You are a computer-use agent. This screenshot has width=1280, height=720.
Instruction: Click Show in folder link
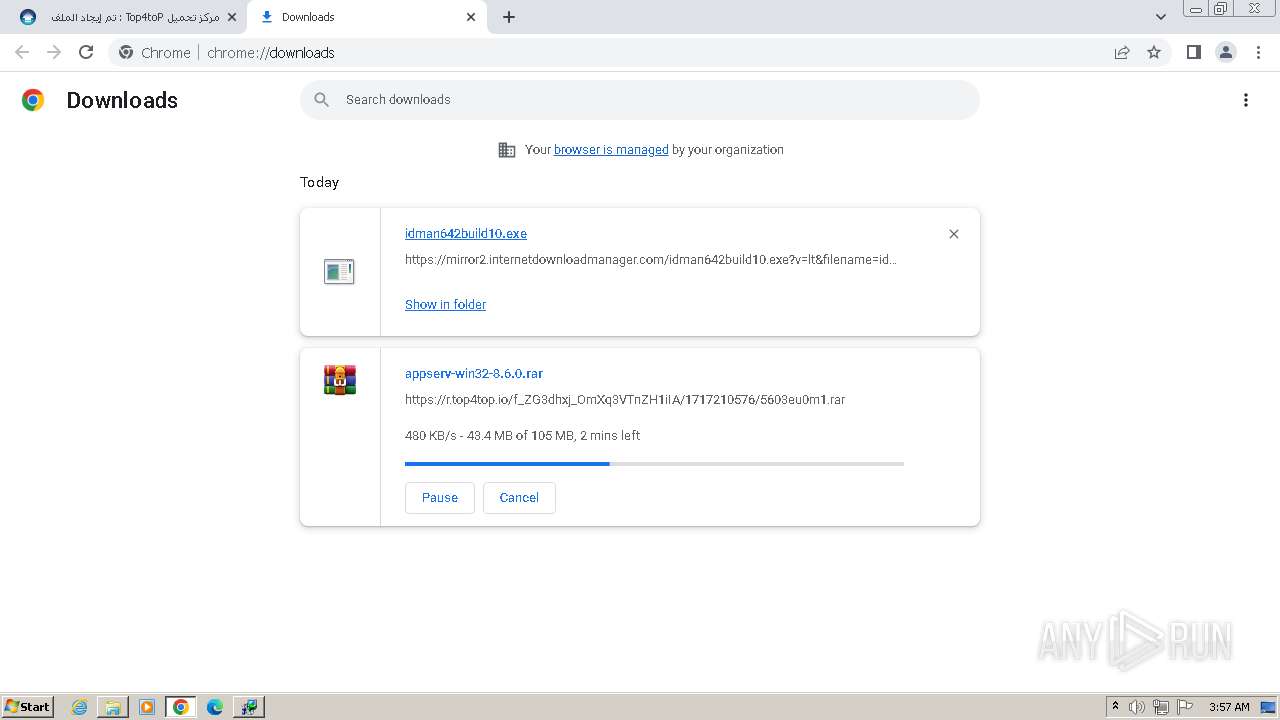point(445,304)
